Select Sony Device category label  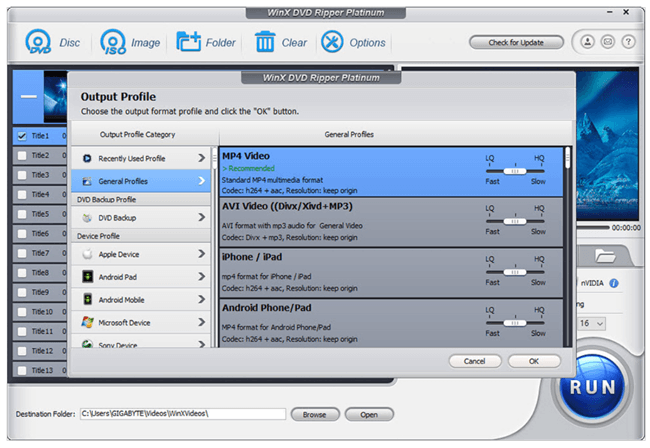click(118, 345)
